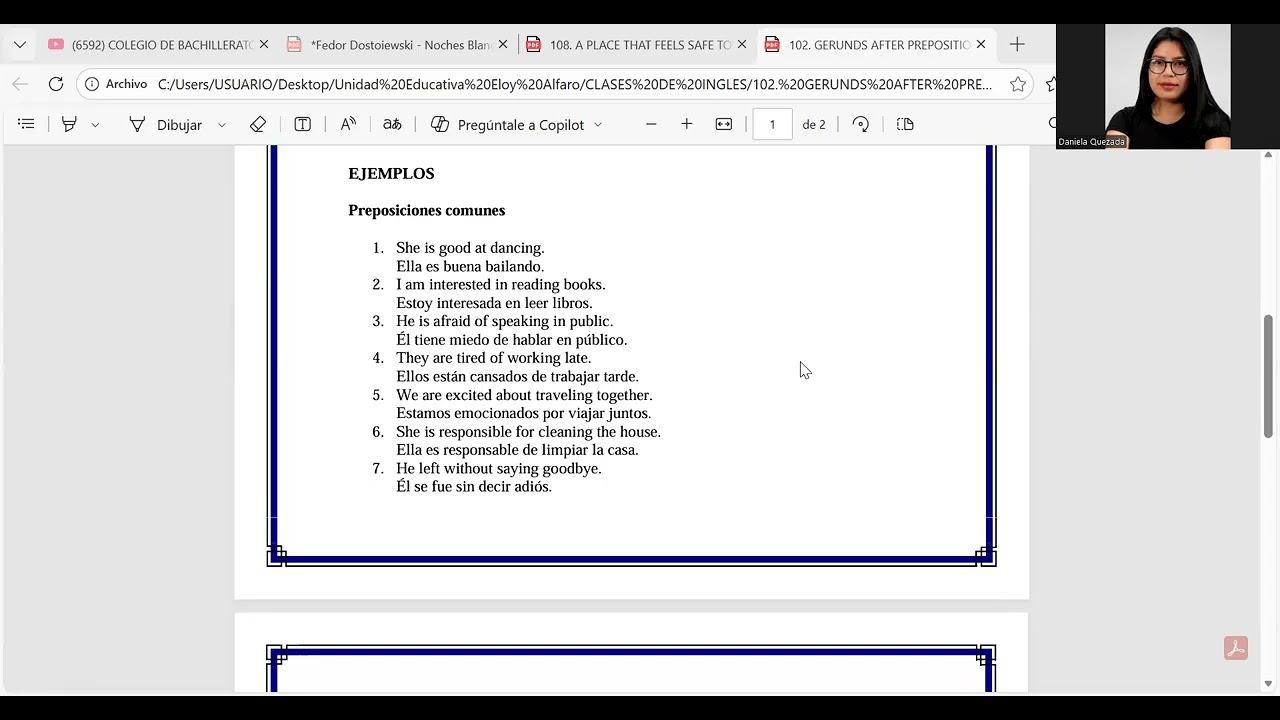This screenshot has height=720, width=1280.
Task: Click 'Ella es buena bailando.' translation
Action: click(x=470, y=266)
